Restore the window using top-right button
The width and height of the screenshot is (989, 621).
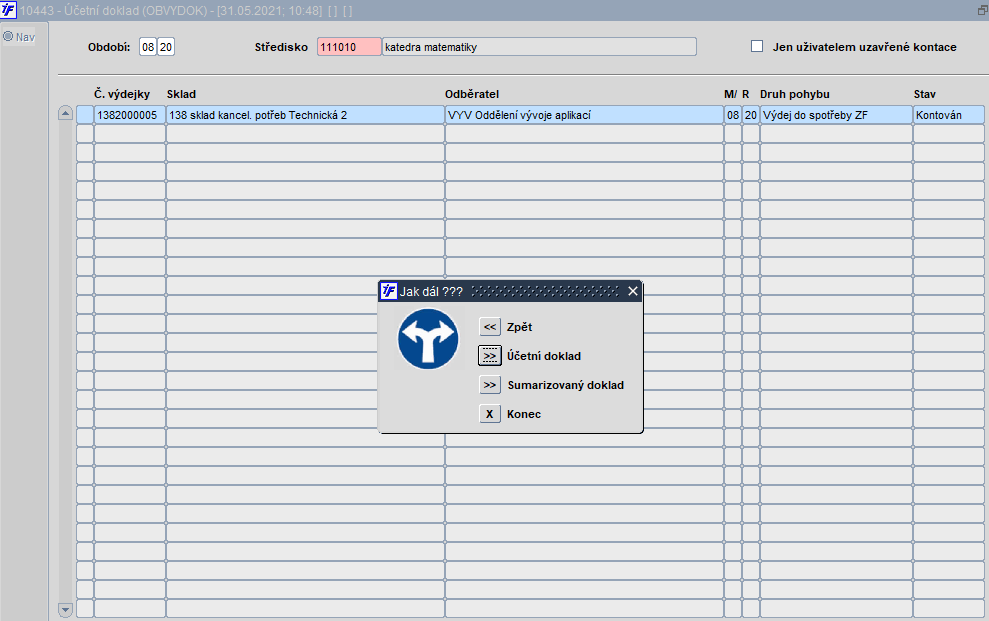pos(982,11)
